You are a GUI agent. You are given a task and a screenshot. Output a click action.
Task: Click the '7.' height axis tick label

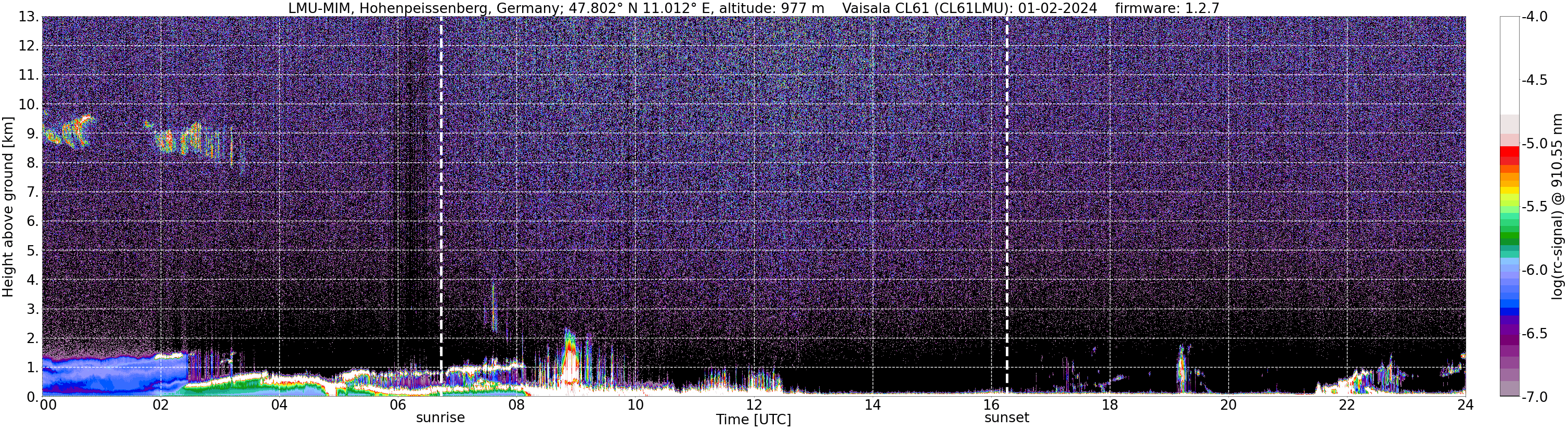pos(32,192)
